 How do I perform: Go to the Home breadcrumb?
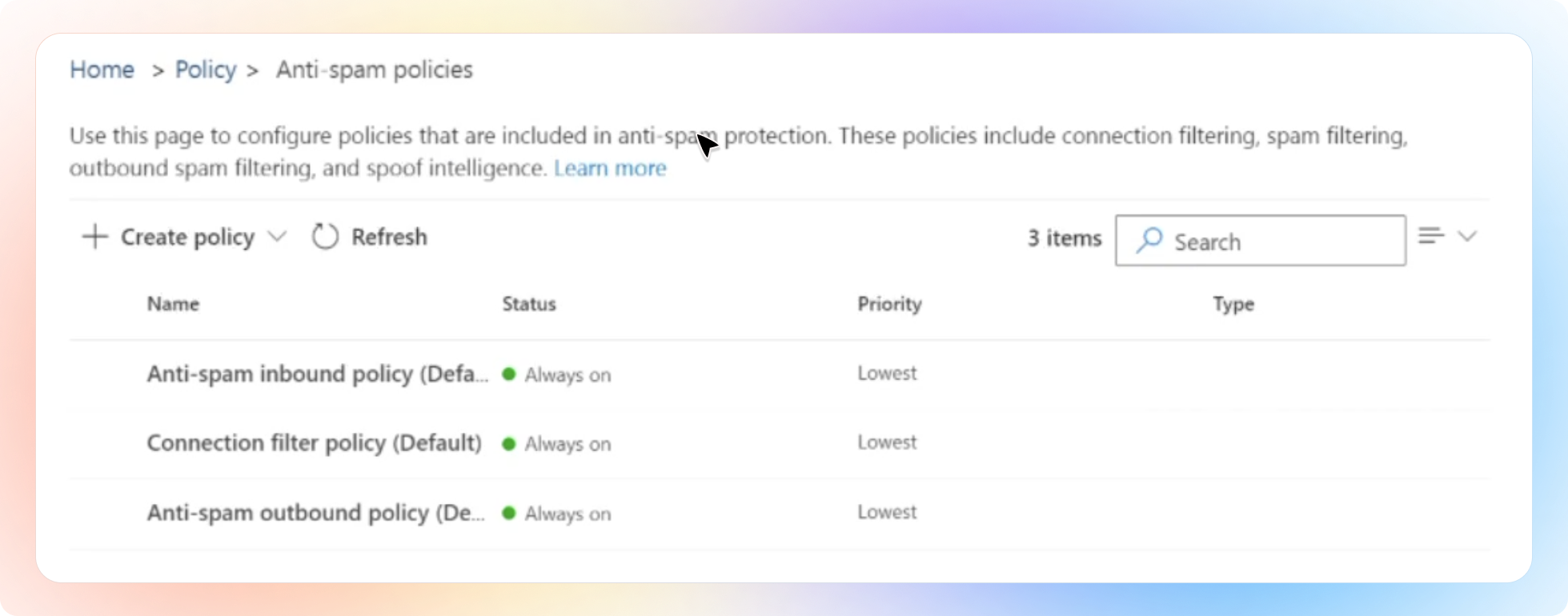click(x=102, y=70)
